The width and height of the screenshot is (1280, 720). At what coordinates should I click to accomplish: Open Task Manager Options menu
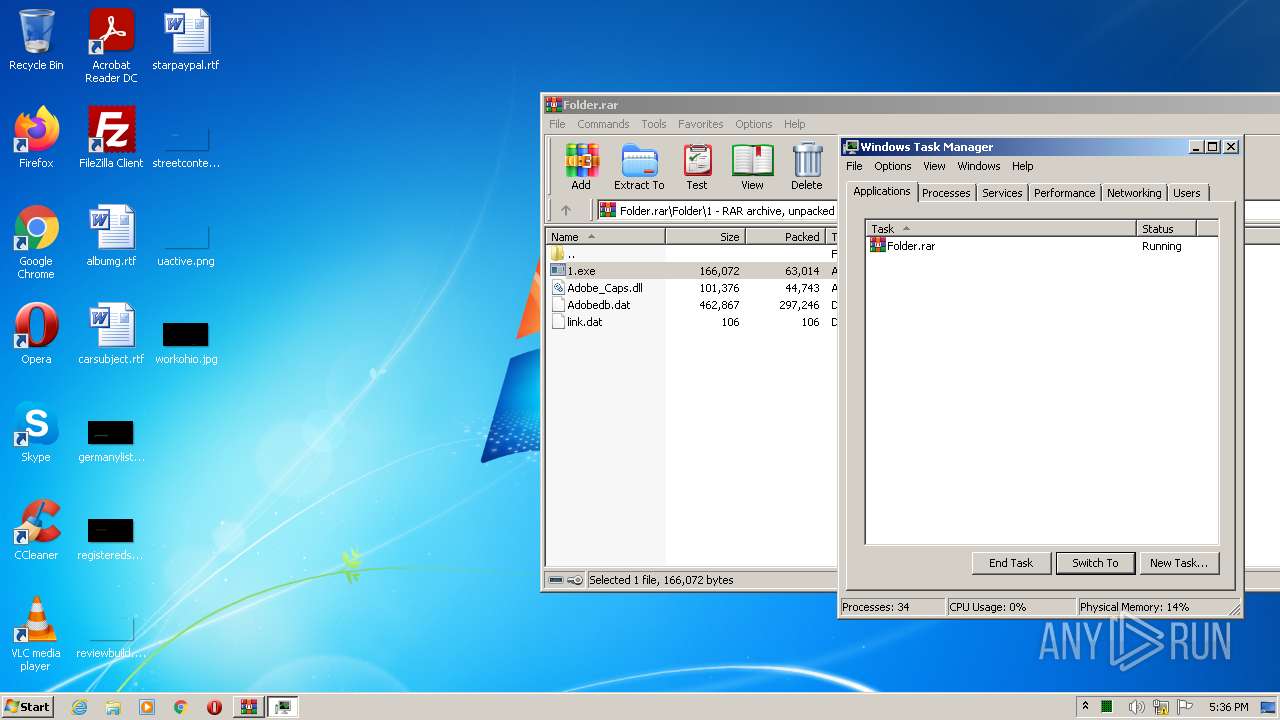point(893,166)
